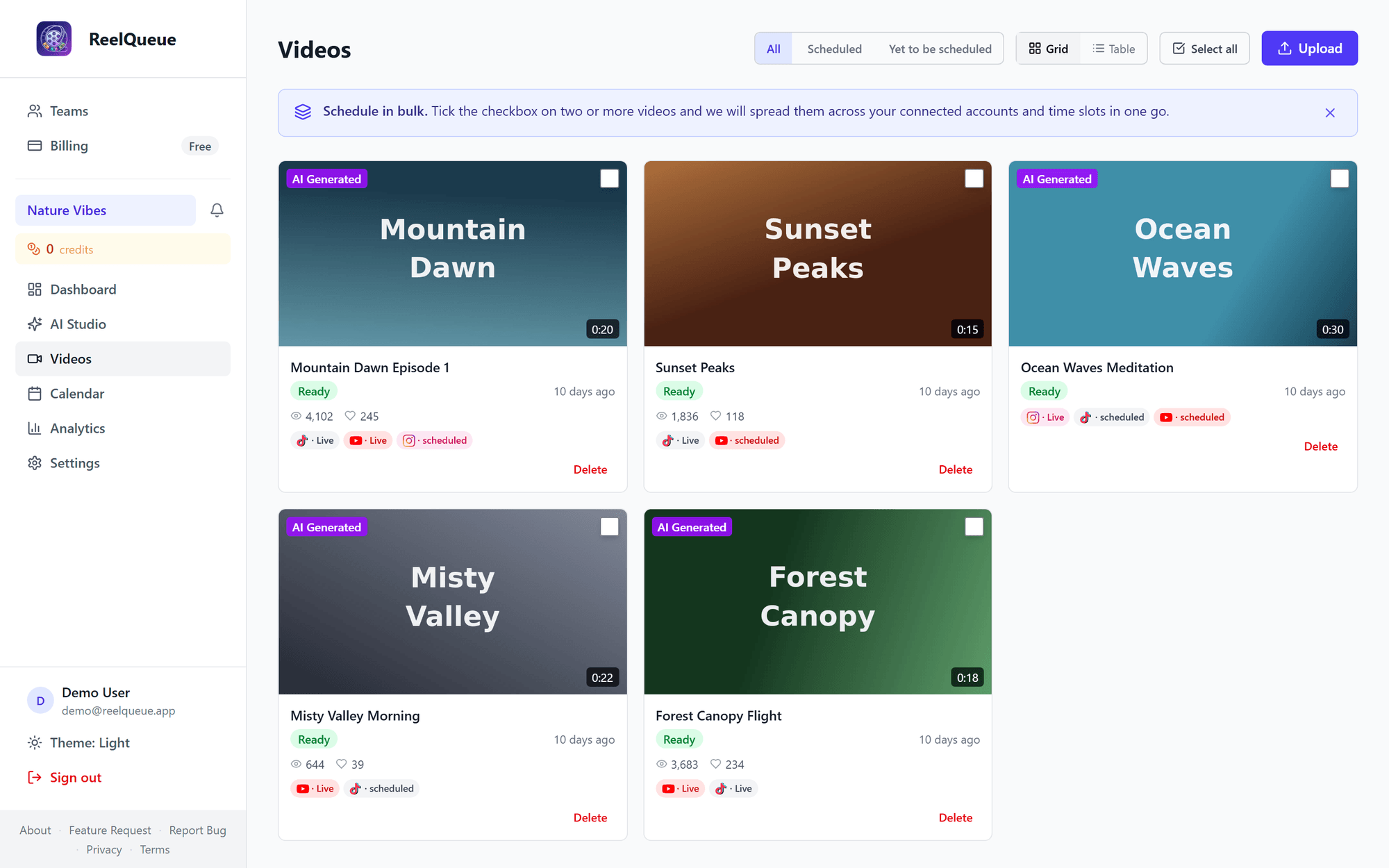Click the ReelQueue logo icon
This screenshot has height=868, width=1389.
coord(54,39)
